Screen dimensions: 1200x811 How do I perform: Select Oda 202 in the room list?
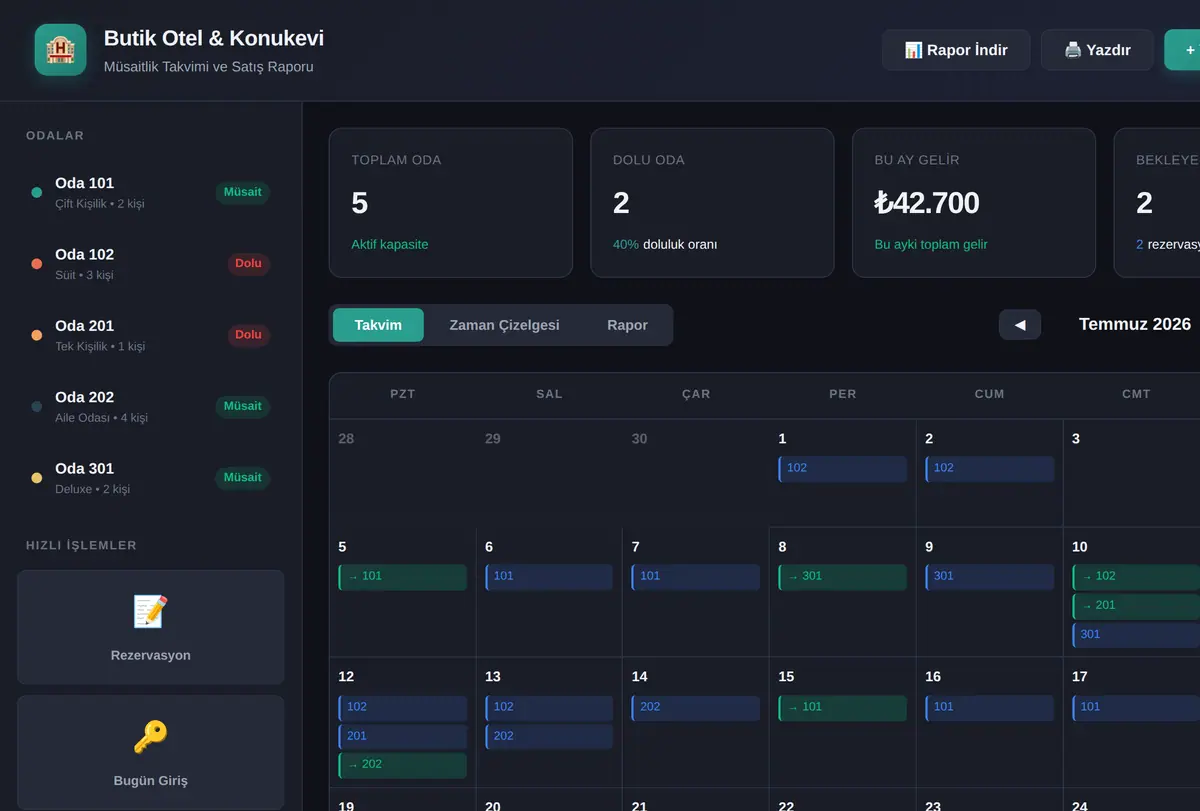point(150,406)
